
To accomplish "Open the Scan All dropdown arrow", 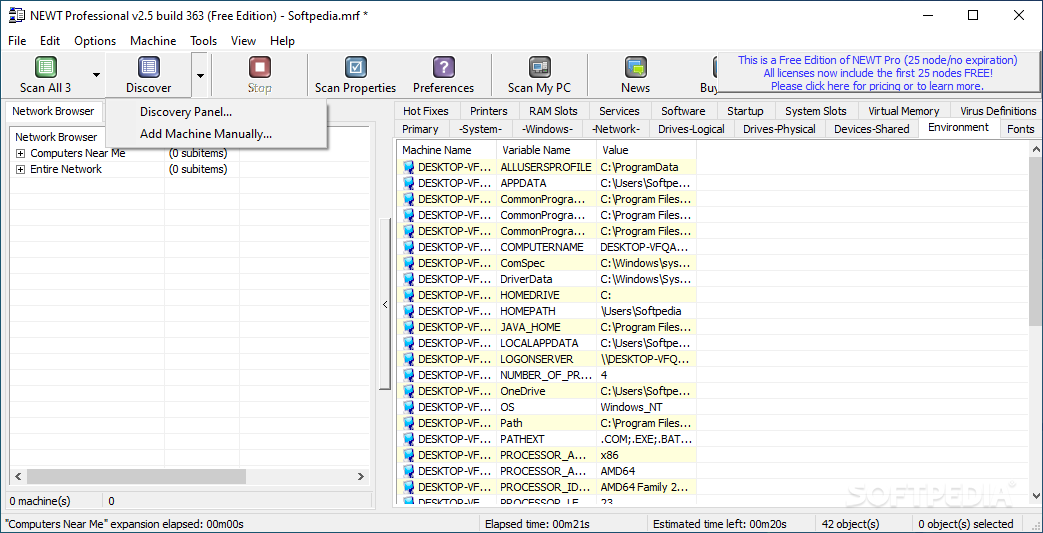I will pos(96,75).
